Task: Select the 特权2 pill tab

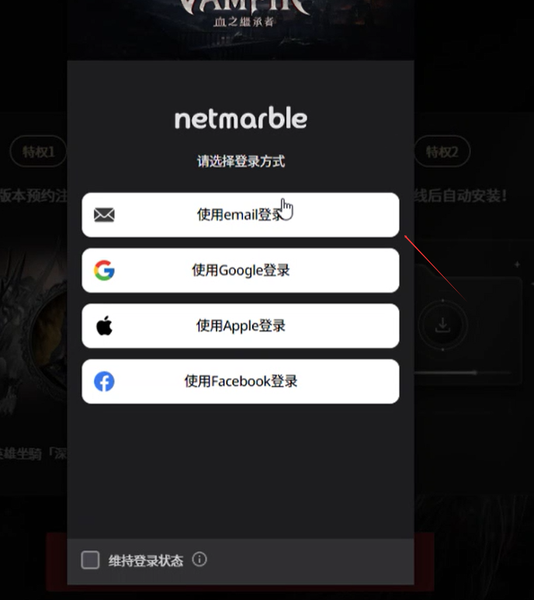Action: click(x=442, y=152)
